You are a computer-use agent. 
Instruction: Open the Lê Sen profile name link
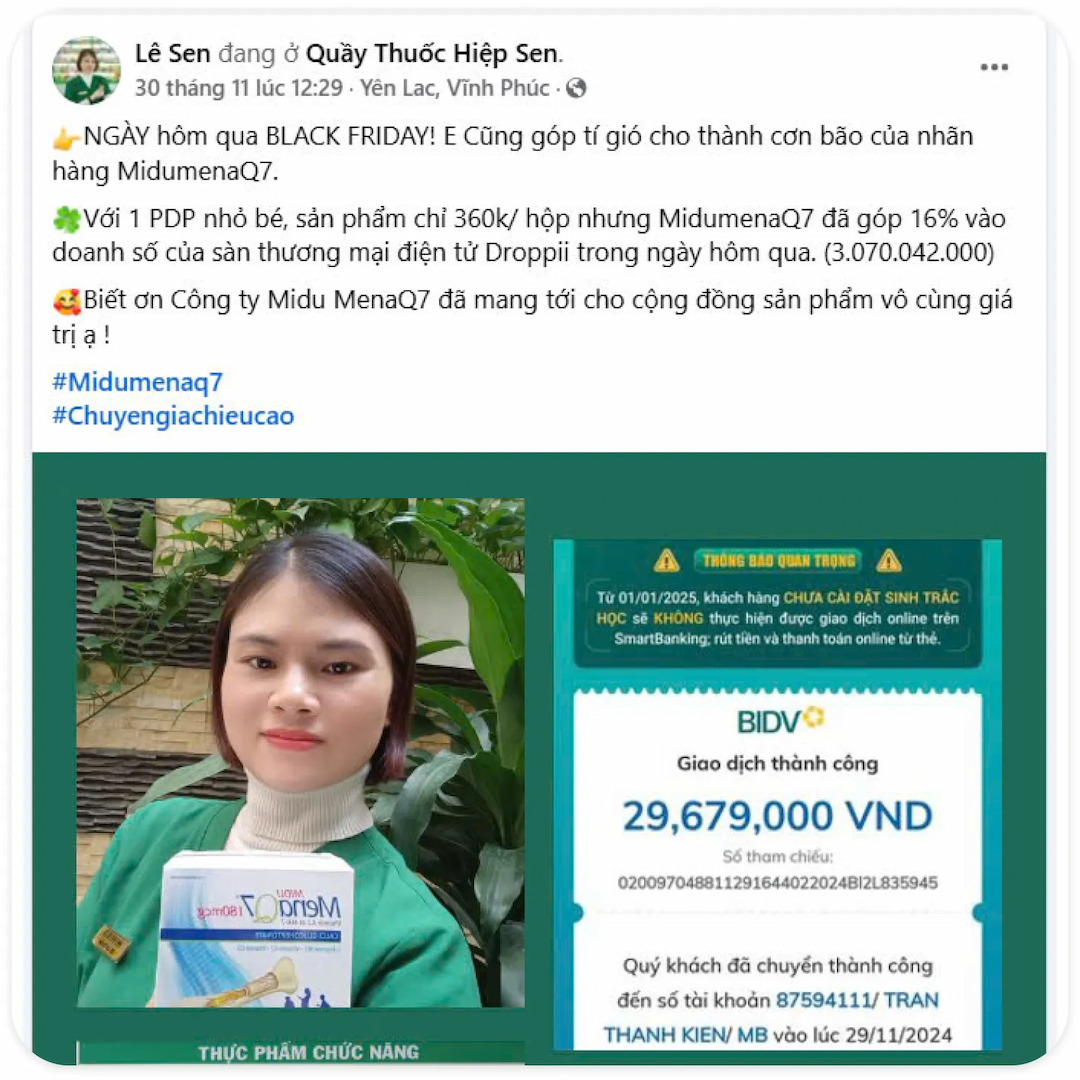point(172,53)
